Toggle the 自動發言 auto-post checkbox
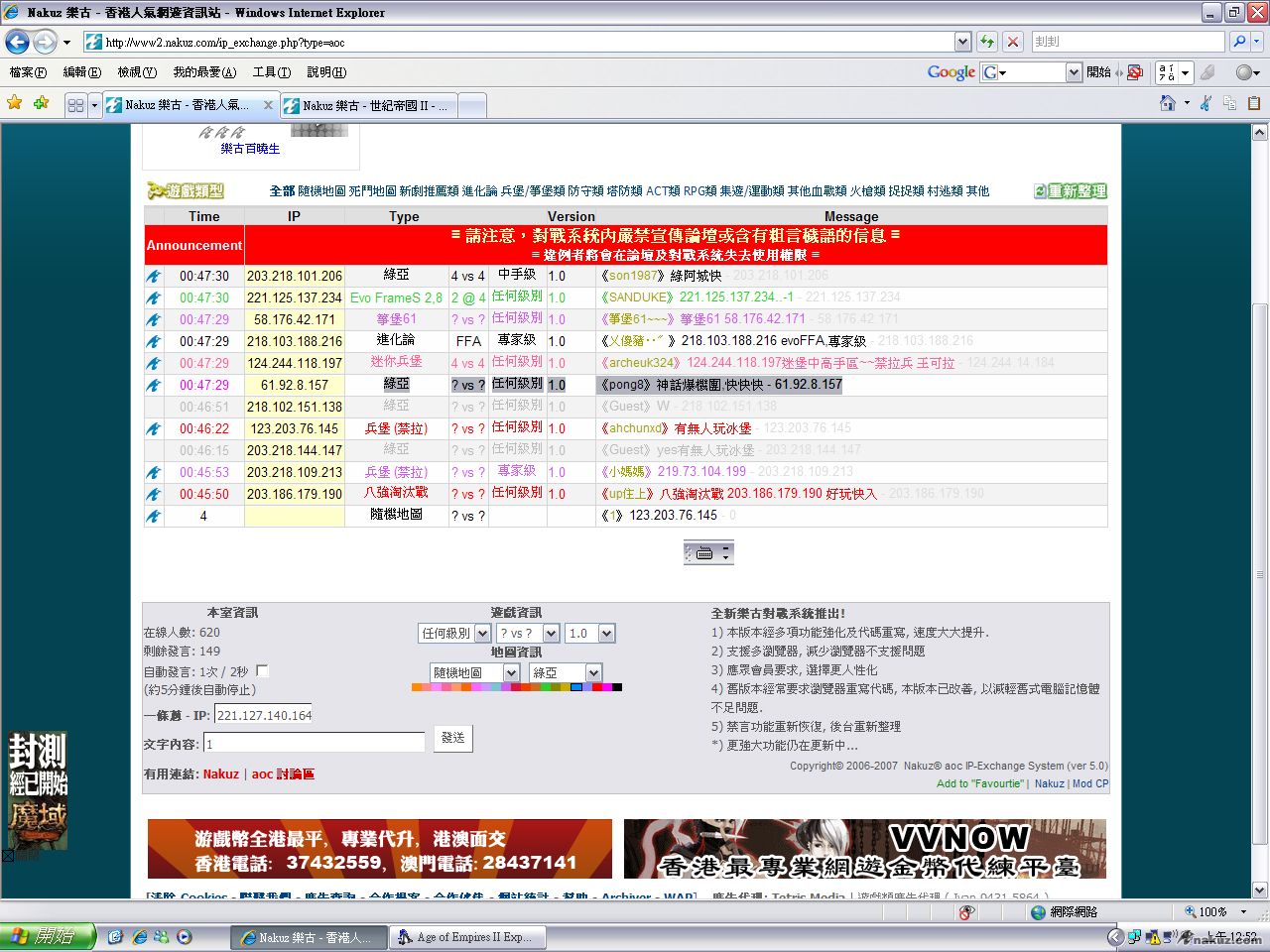1270x952 pixels. (x=262, y=671)
